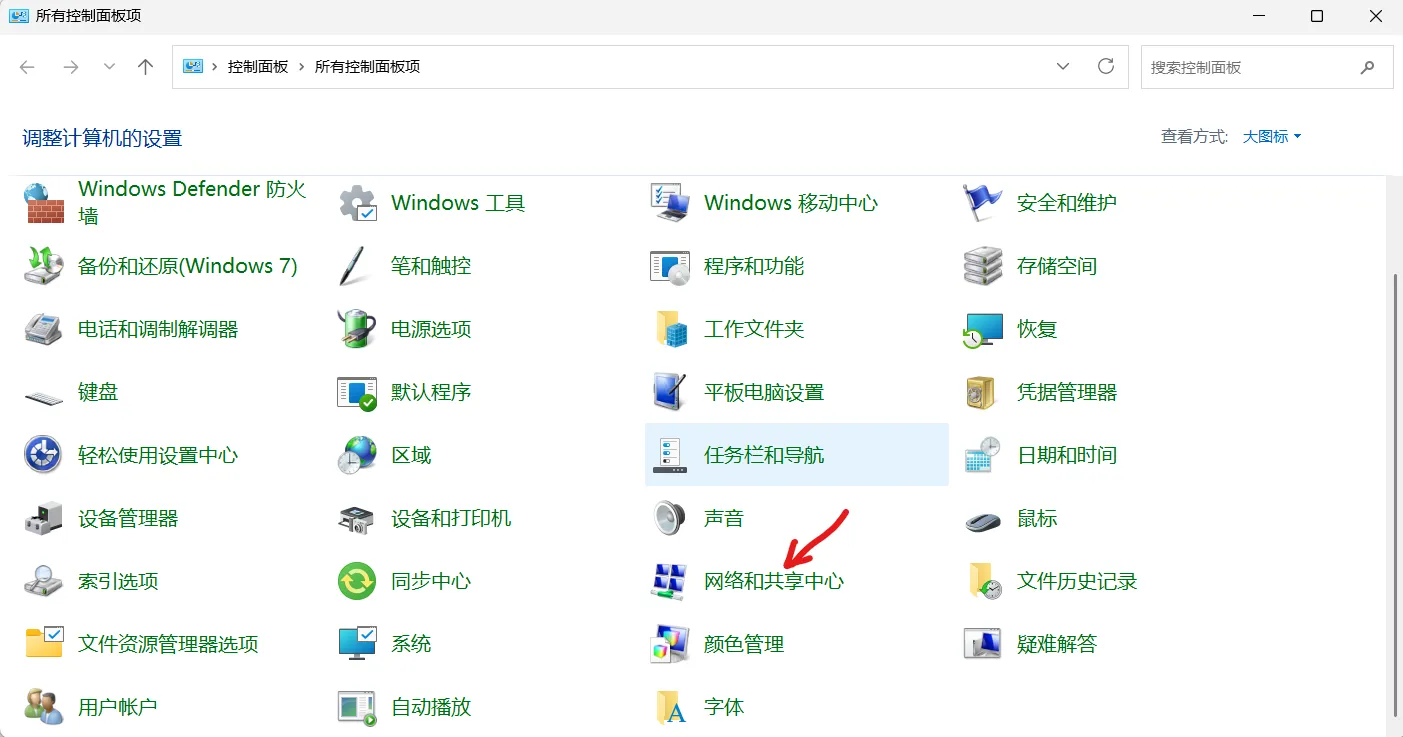The height and width of the screenshot is (737, 1403).
Task: Go up one folder level
Action: click(146, 67)
